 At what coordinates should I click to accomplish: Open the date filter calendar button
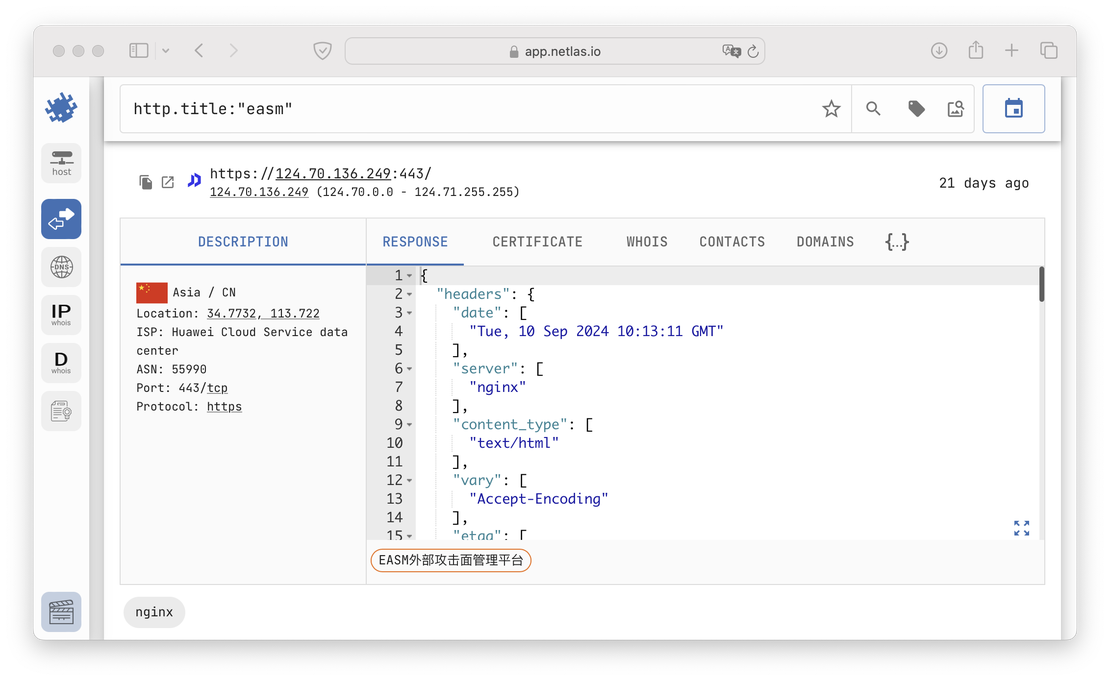1013,108
